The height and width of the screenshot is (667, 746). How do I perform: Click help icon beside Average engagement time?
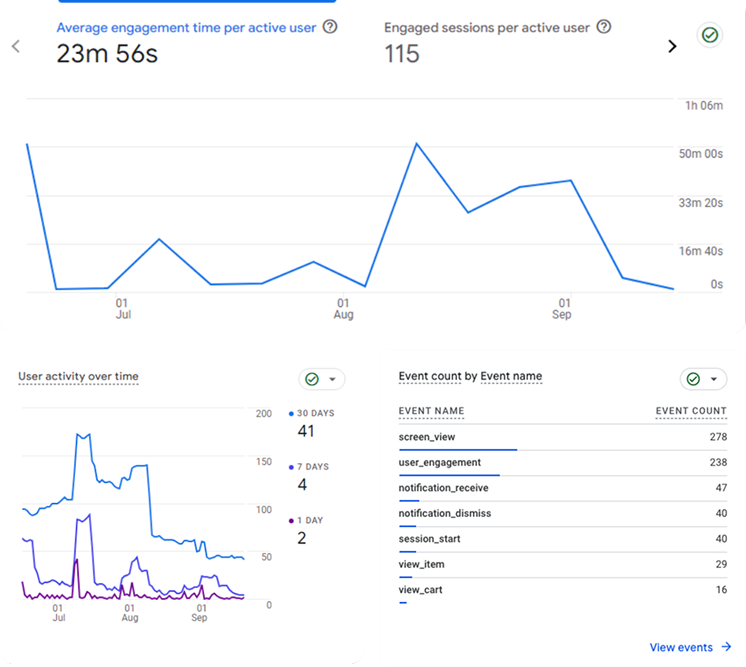[331, 27]
